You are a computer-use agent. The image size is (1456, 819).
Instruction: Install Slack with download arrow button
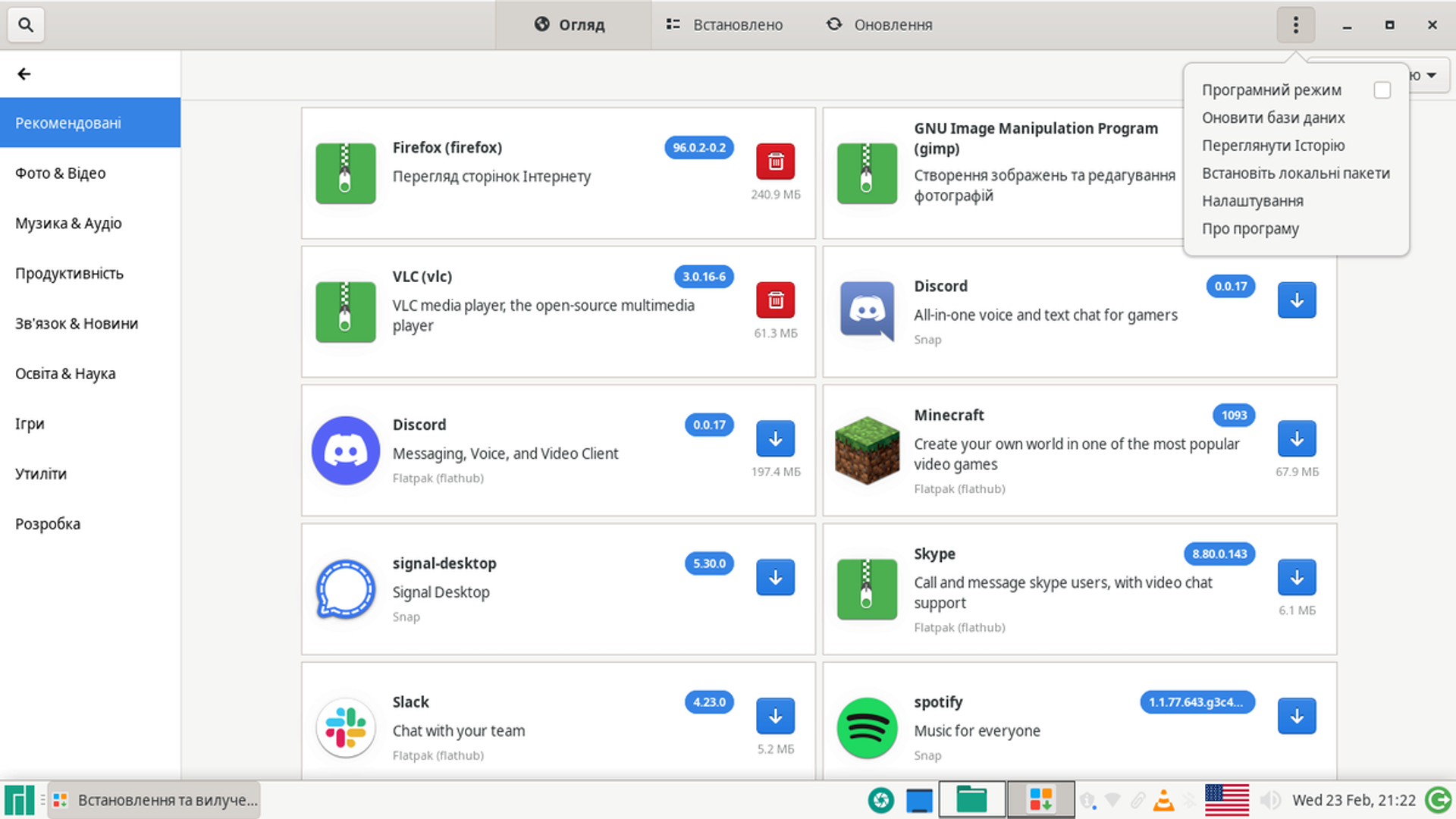coord(775,717)
